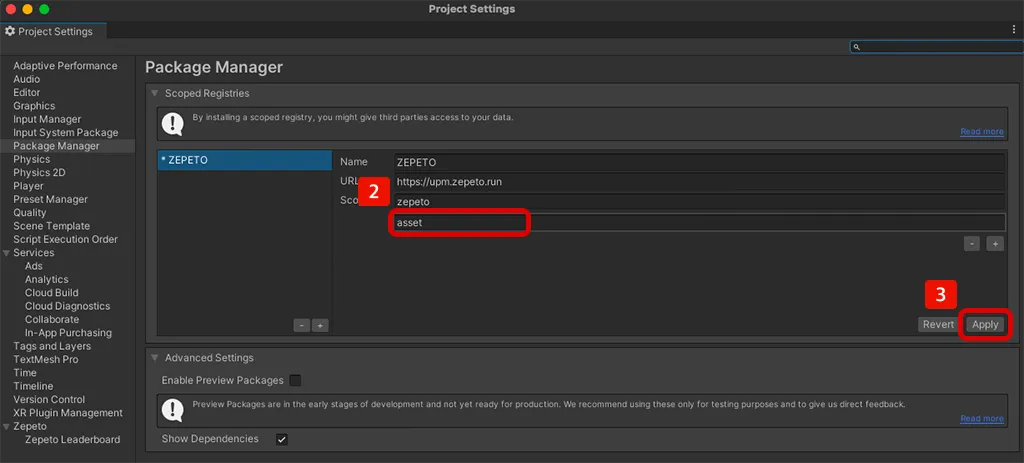Viewport: 1024px width, 463px height.
Task: Open Time settings
Action: (x=25, y=373)
